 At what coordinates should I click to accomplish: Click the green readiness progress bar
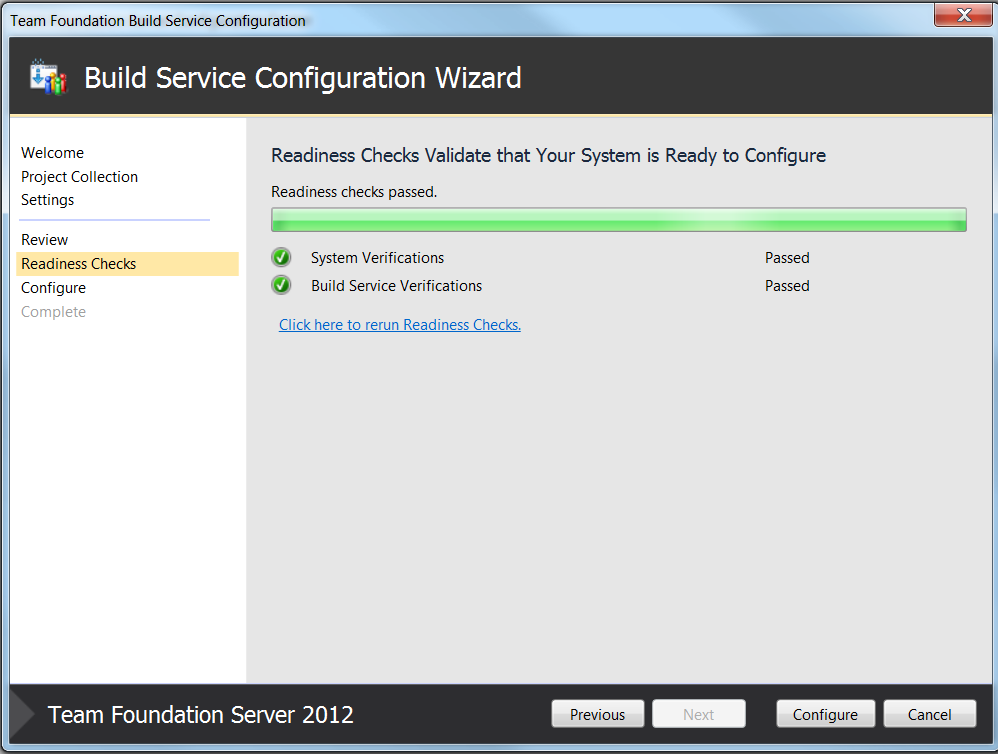coord(619,220)
